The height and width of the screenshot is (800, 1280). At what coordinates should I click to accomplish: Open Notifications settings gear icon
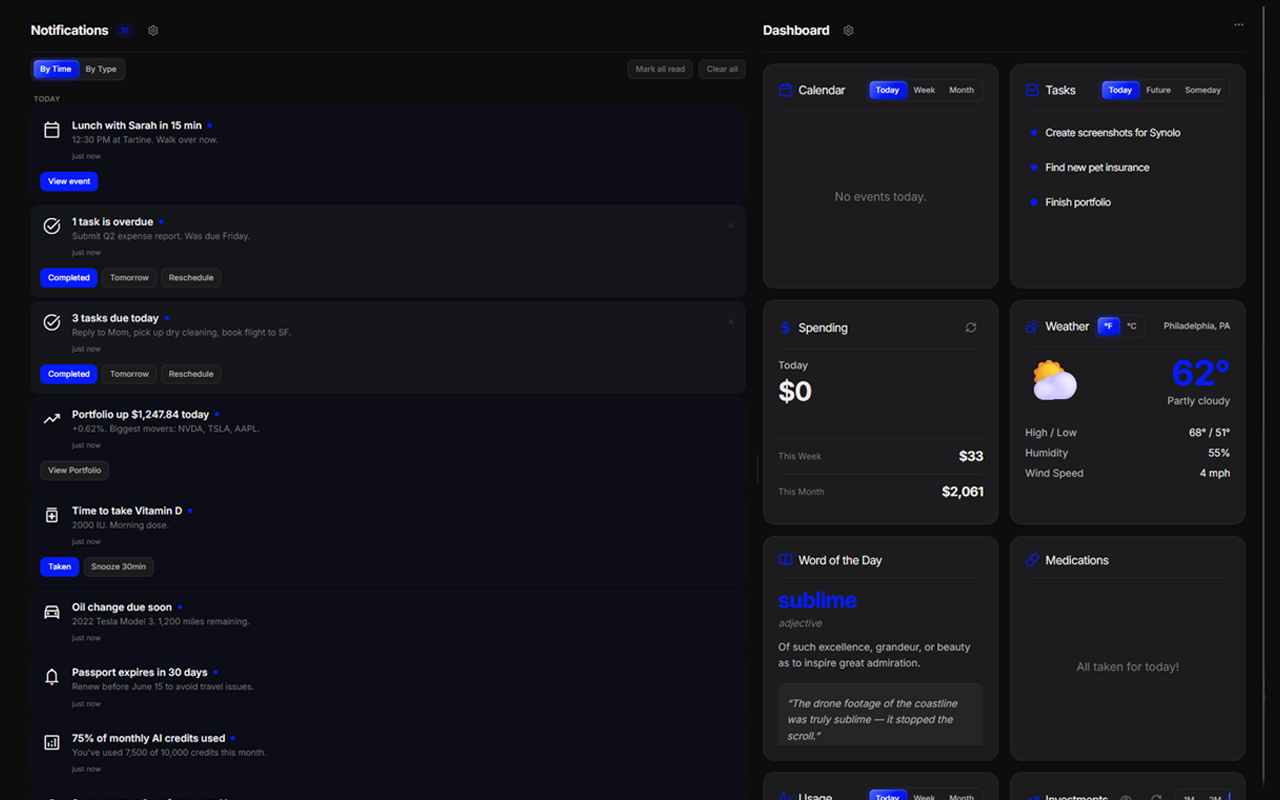tap(153, 31)
